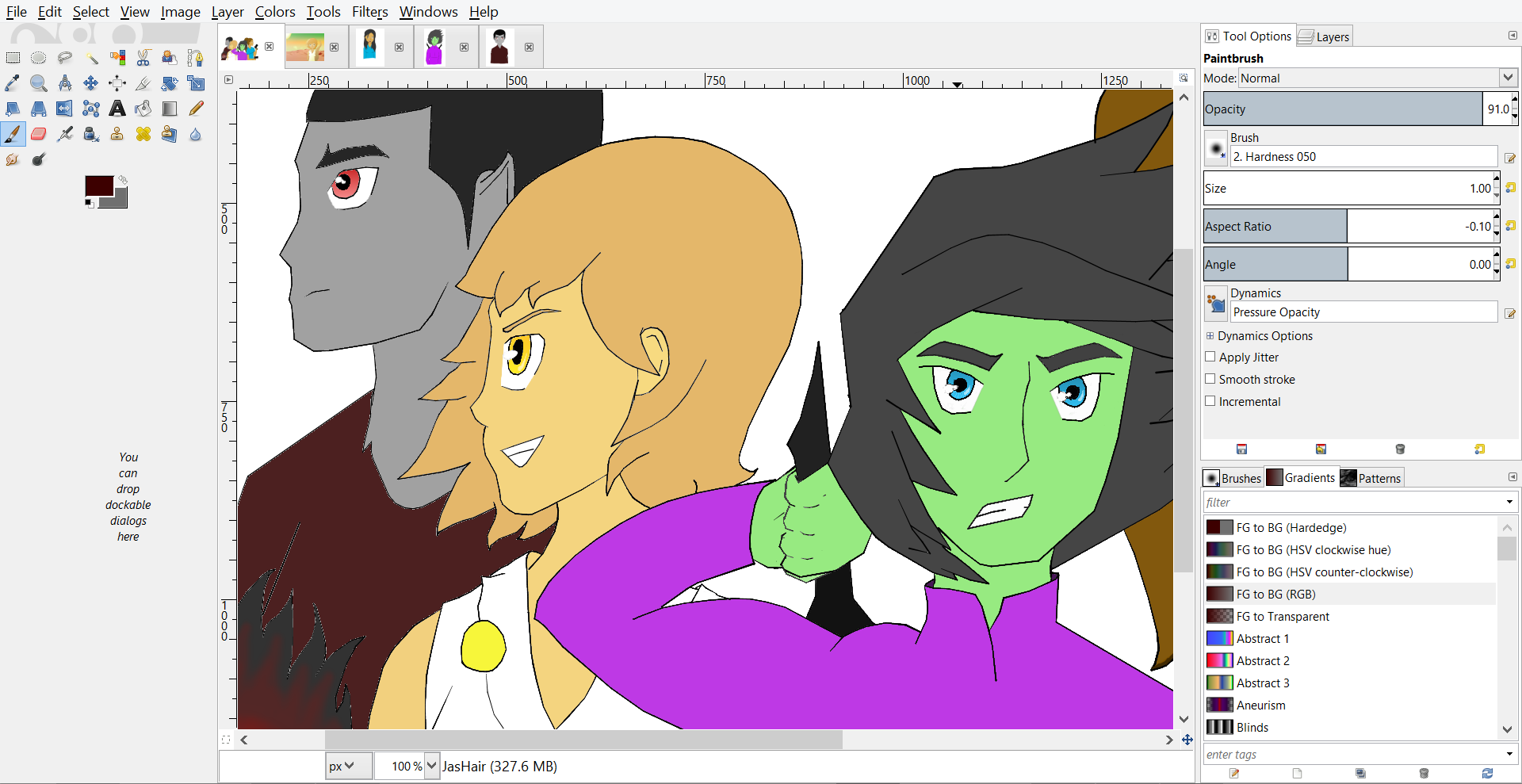Reset brush Size to default
1522x784 pixels.
pyautogui.click(x=1511, y=188)
